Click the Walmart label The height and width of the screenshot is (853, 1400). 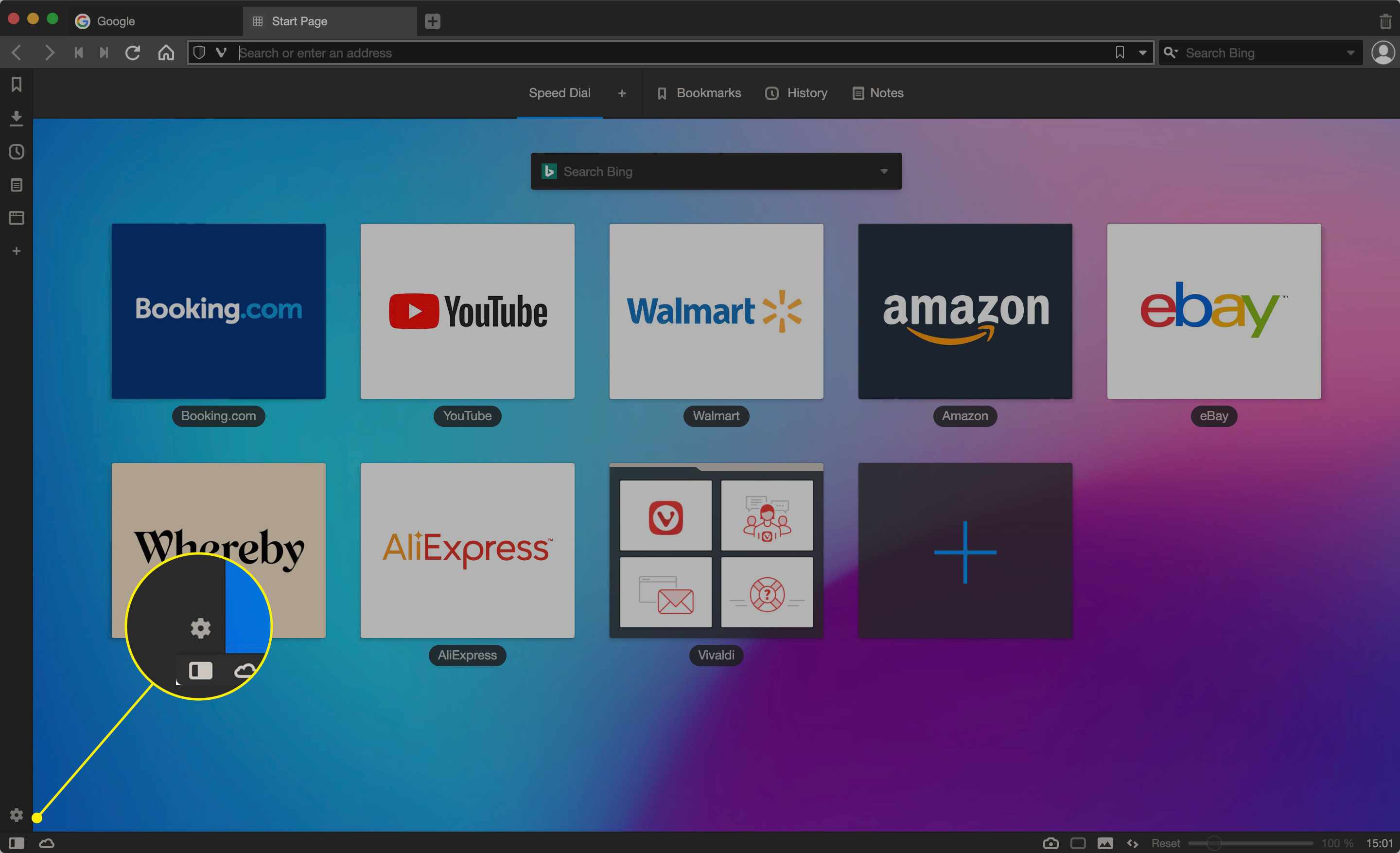tap(716, 416)
